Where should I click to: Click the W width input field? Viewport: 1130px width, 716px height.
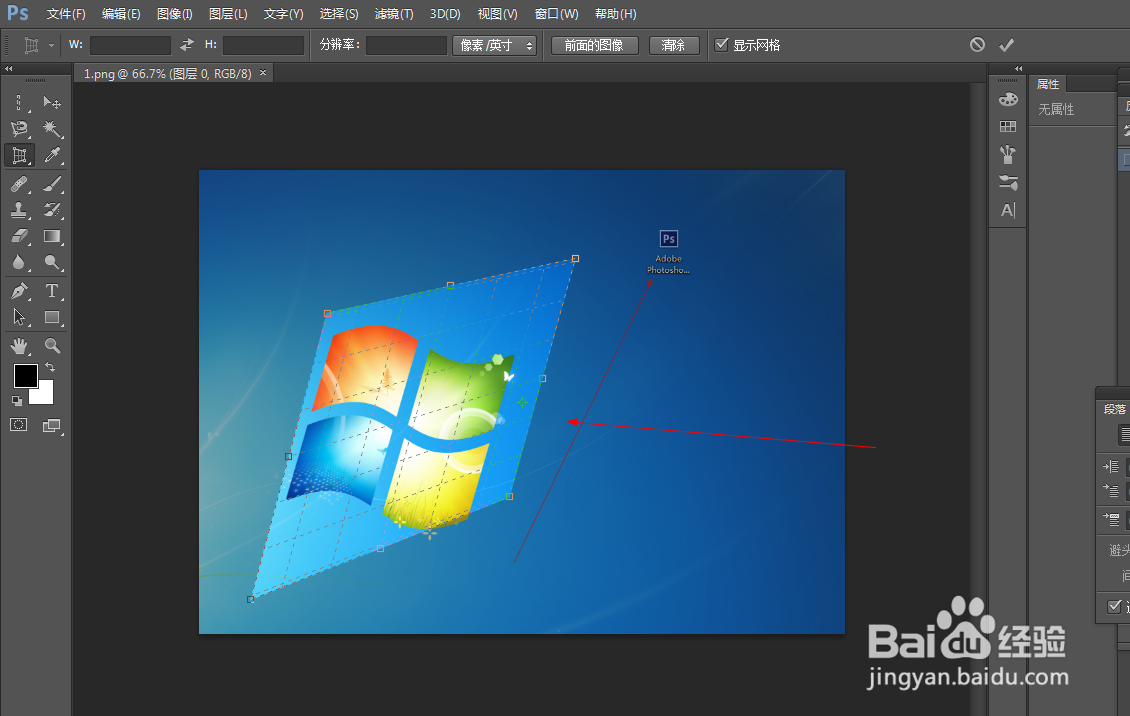pos(130,45)
